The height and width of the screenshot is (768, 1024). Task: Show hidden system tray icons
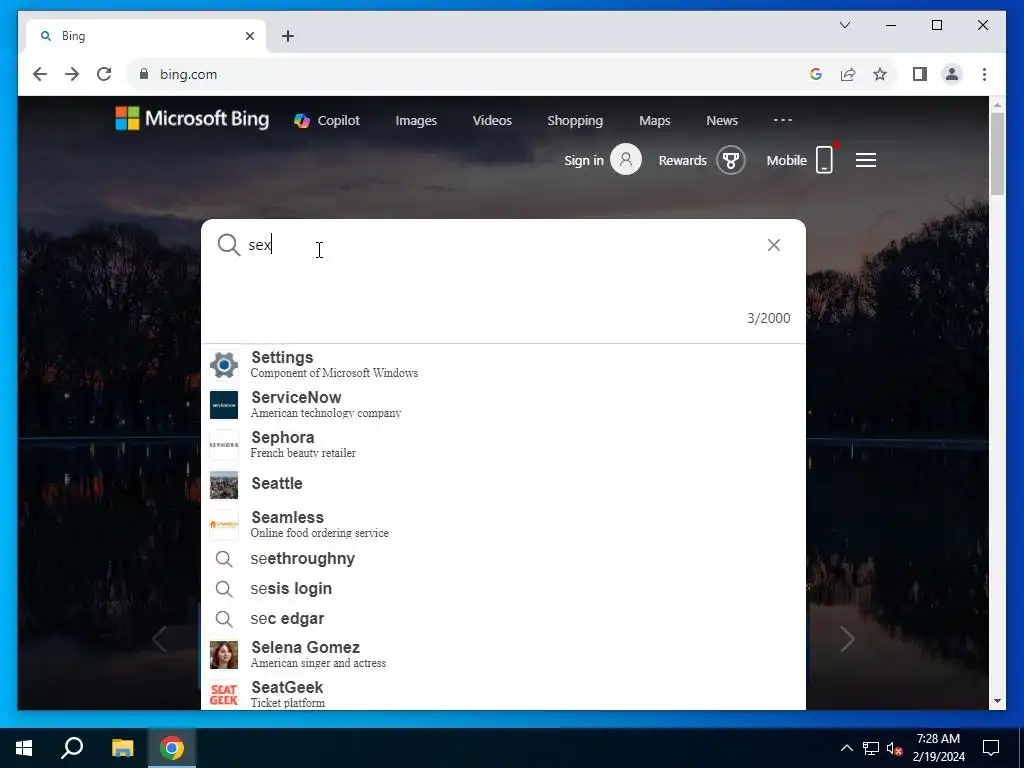click(x=846, y=748)
